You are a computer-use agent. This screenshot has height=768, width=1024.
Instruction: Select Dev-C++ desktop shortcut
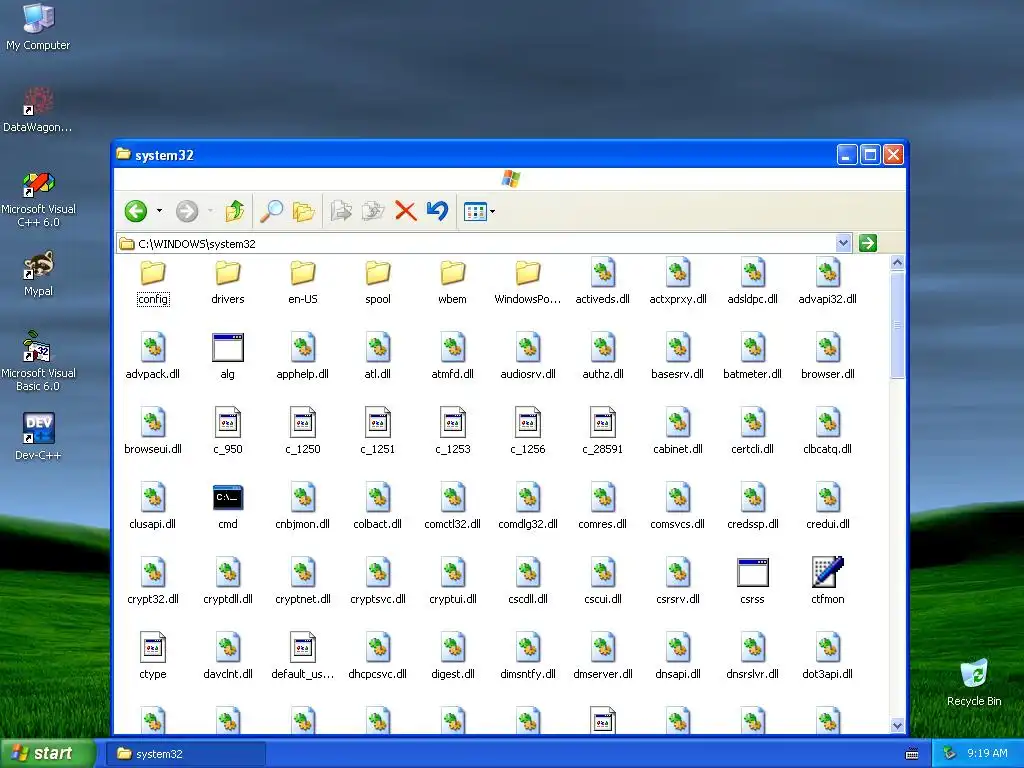pyautogui.click(x=38, y=437)
